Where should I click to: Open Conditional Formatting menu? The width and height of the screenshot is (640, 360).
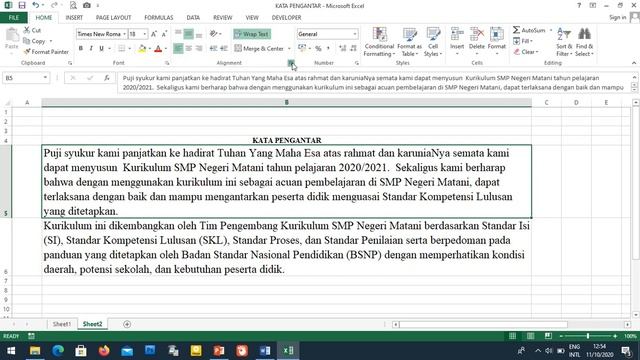379,42
